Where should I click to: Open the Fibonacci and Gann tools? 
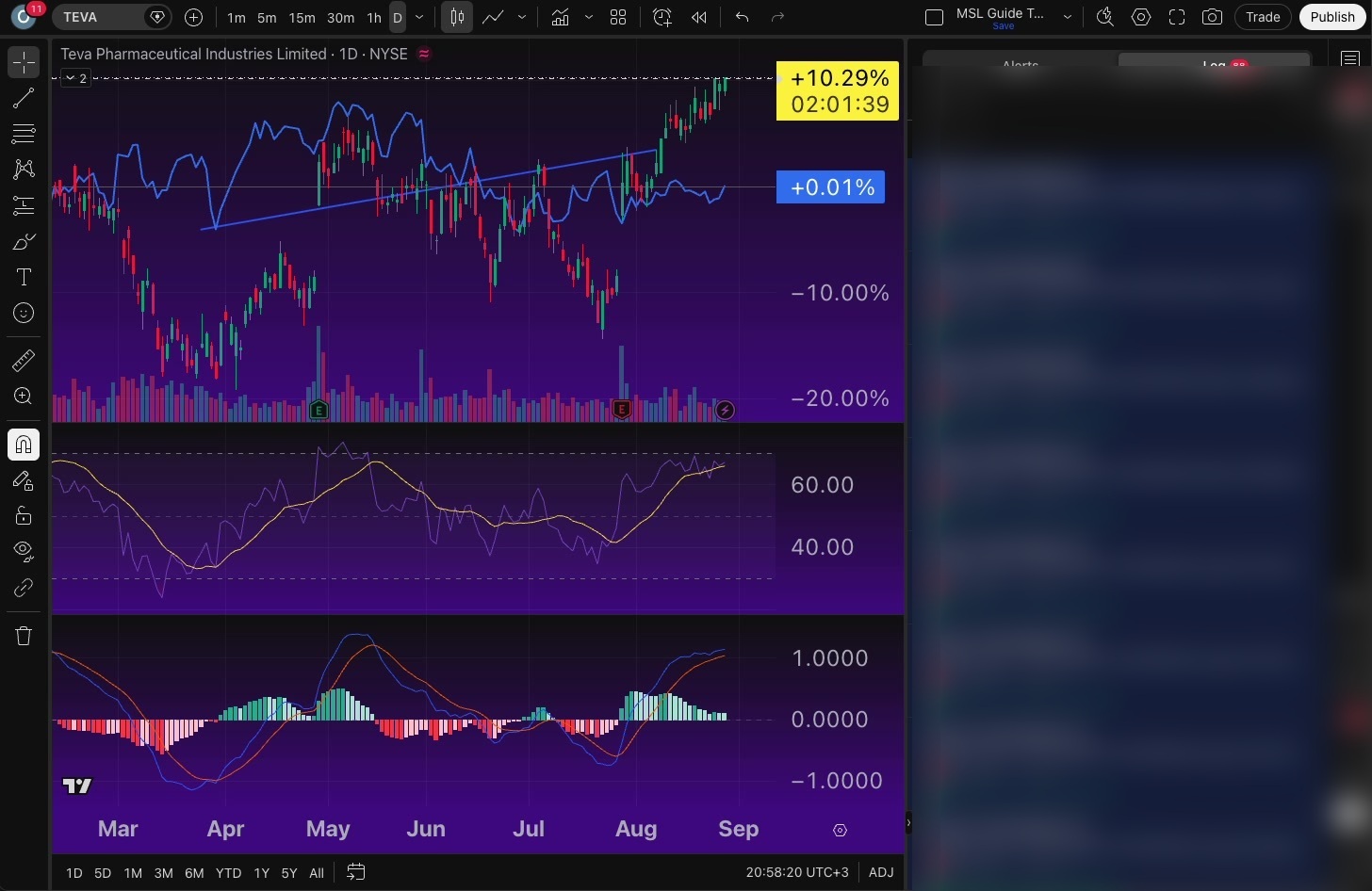24,134
